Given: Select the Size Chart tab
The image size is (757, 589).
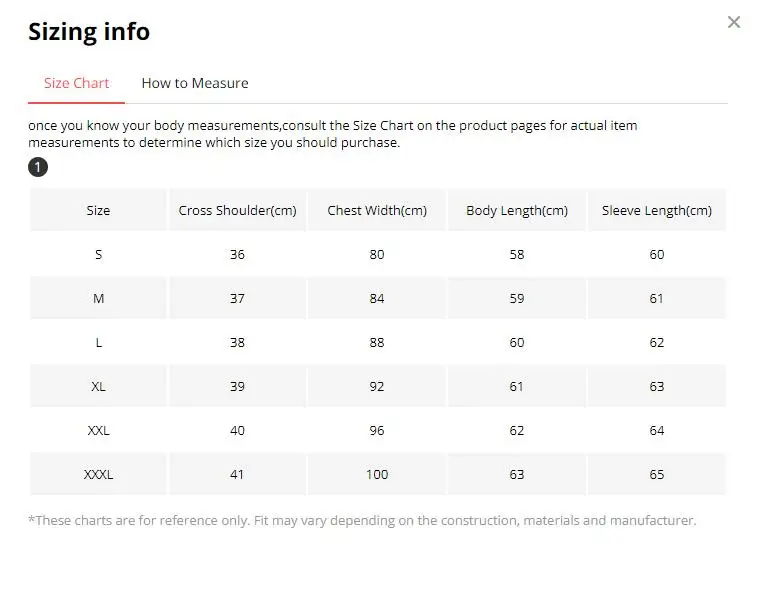Looking at the screenshot, I should [77, 83].
